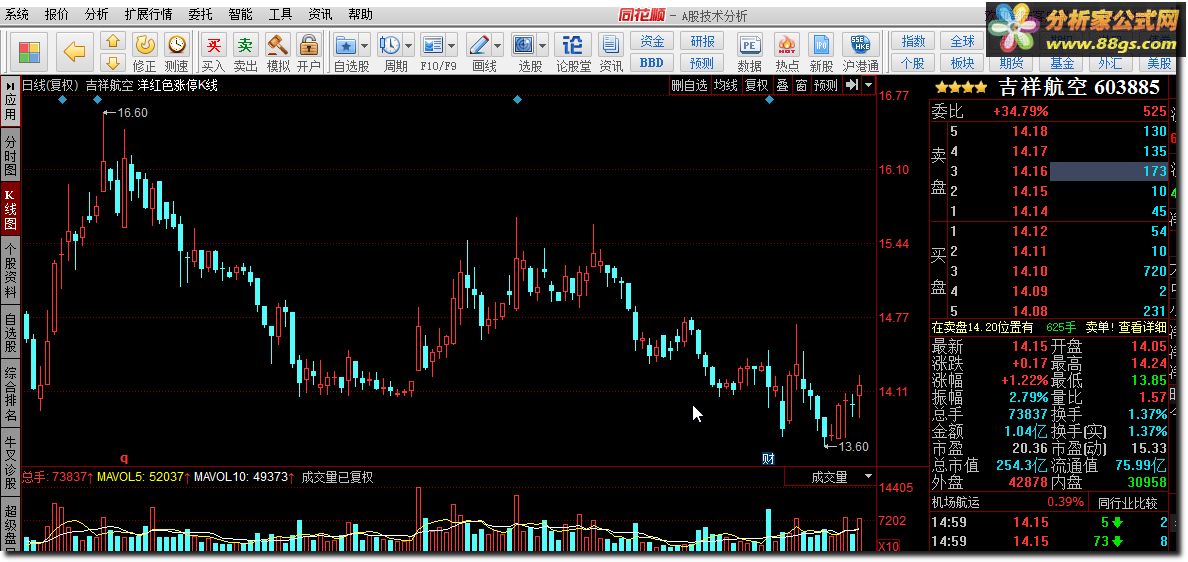Toggle 均线 moving averages display
Screen dimensions: 1188x562
click(x=726, y=85)
